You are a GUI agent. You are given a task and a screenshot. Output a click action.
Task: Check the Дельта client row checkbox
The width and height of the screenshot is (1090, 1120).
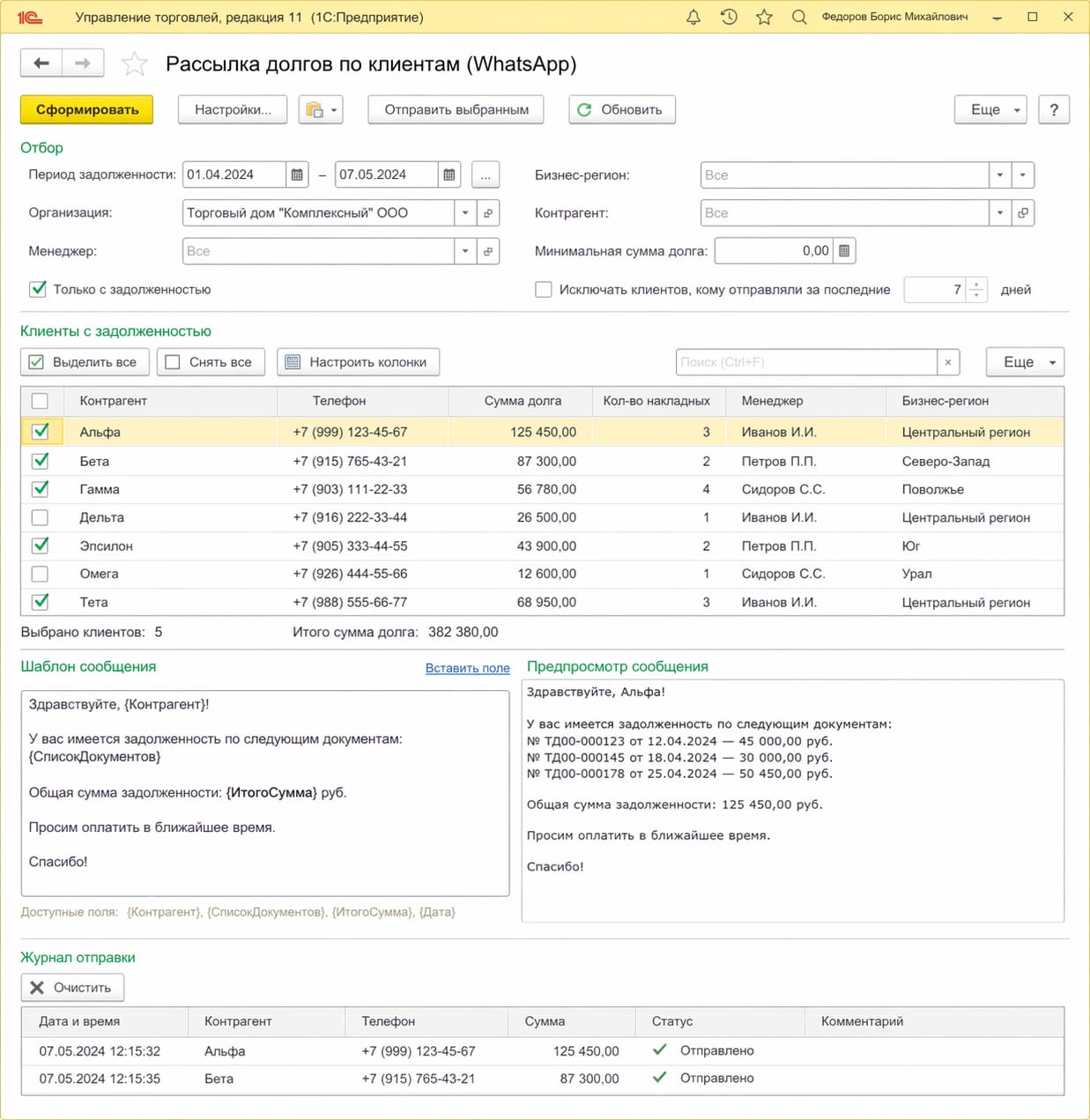40,517
